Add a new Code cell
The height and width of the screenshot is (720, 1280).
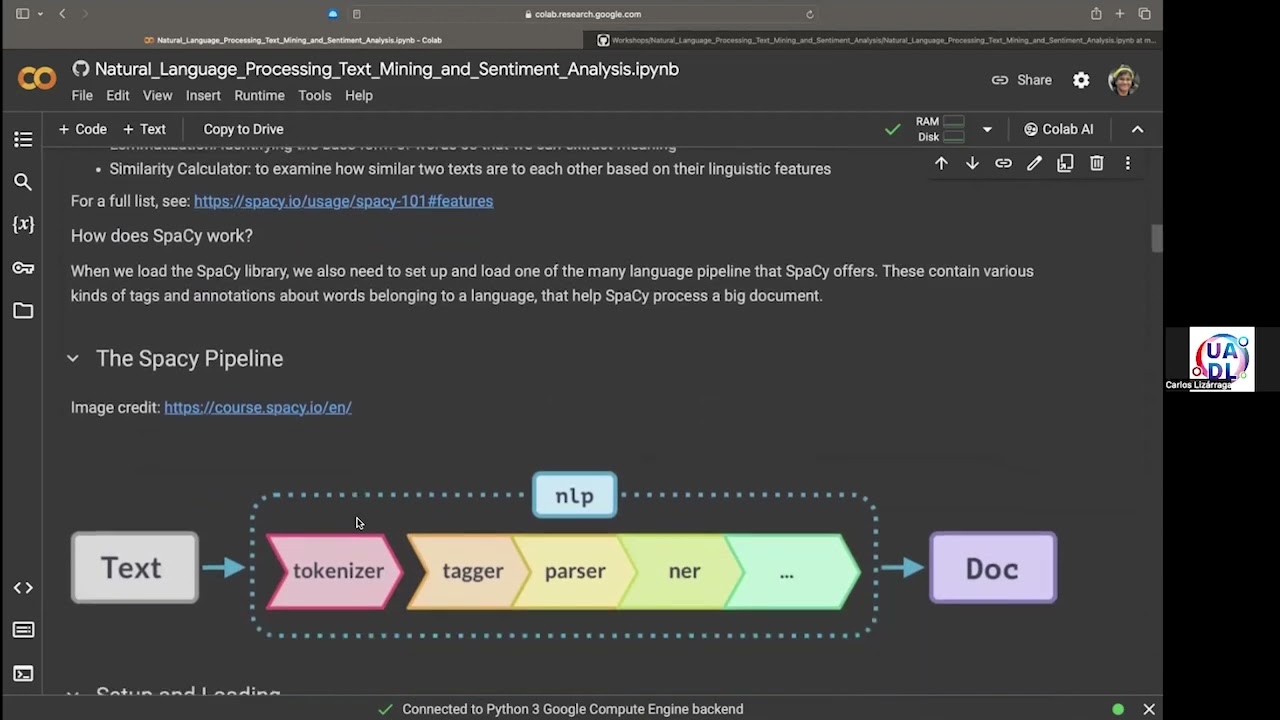click(82, 129)
